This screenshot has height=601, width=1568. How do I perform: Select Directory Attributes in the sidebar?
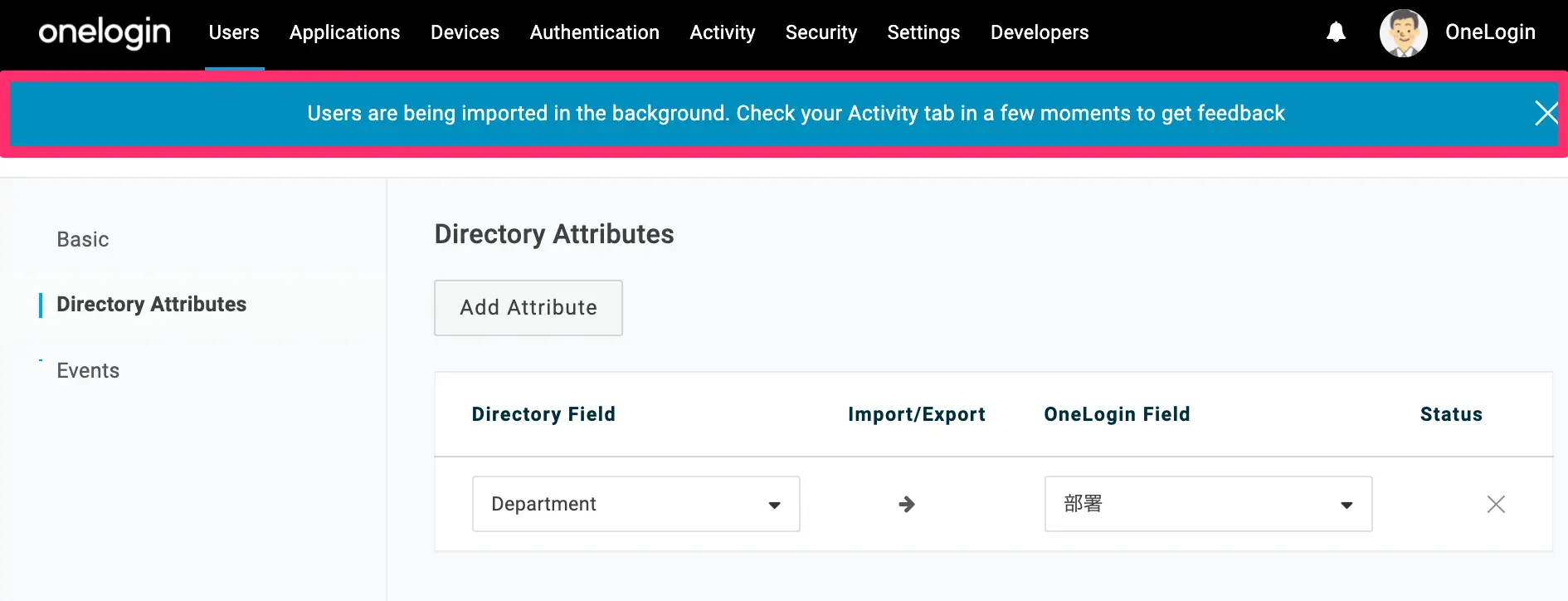tap(151, 305)
